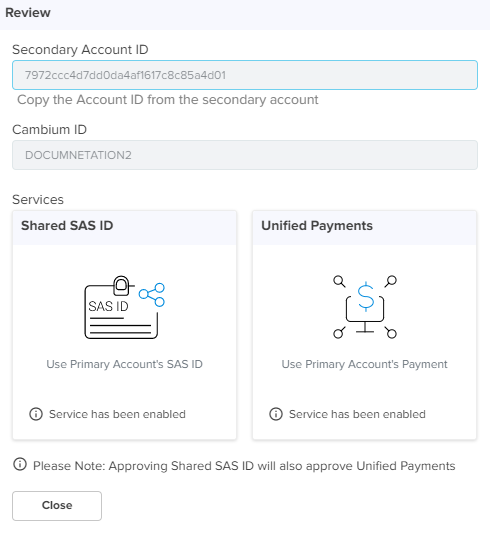Select the Unified Payments card header
490x533 pixels.
pyautogui.click(x=364, y=227)
